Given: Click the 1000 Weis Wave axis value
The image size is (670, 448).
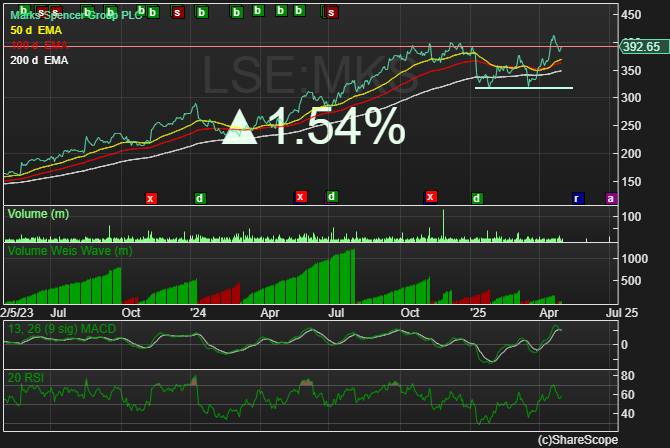Looking at the screenshot, I should point(635,259).
